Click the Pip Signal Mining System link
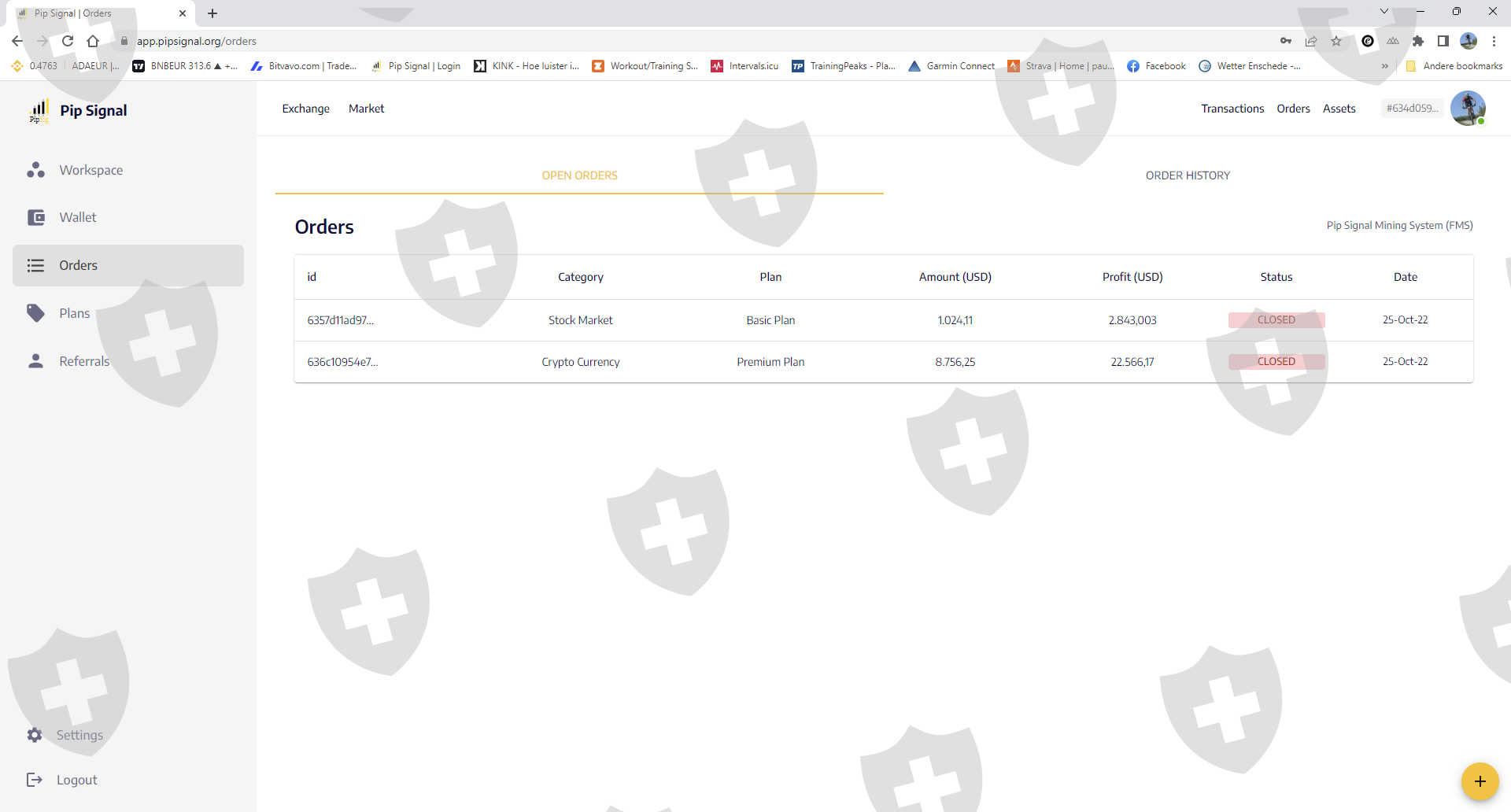 click(x=1399, y=226)
